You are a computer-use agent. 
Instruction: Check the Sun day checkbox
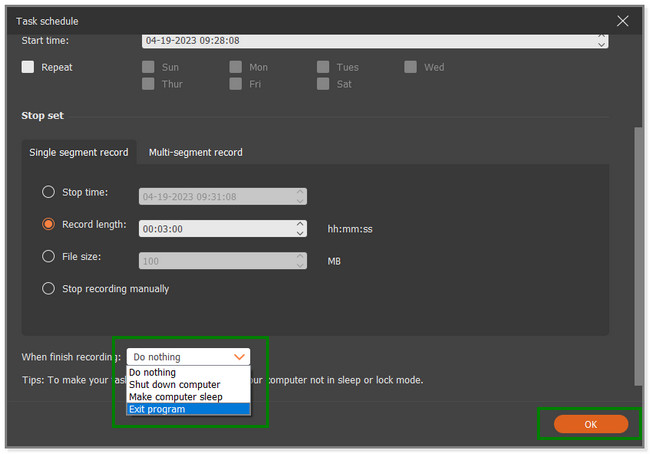(x=147, y=68)
